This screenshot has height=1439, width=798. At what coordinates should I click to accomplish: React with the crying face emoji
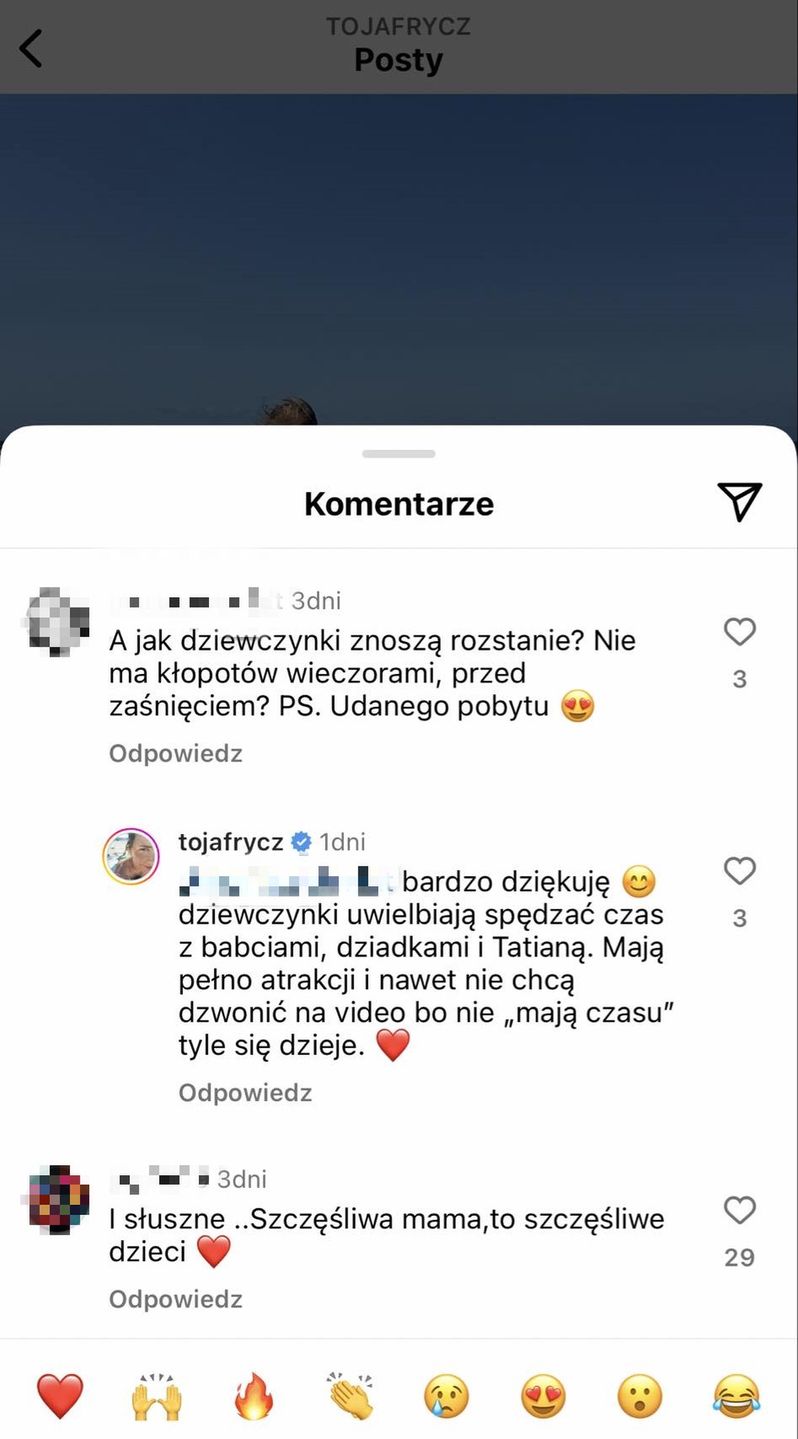point(447,1396)
